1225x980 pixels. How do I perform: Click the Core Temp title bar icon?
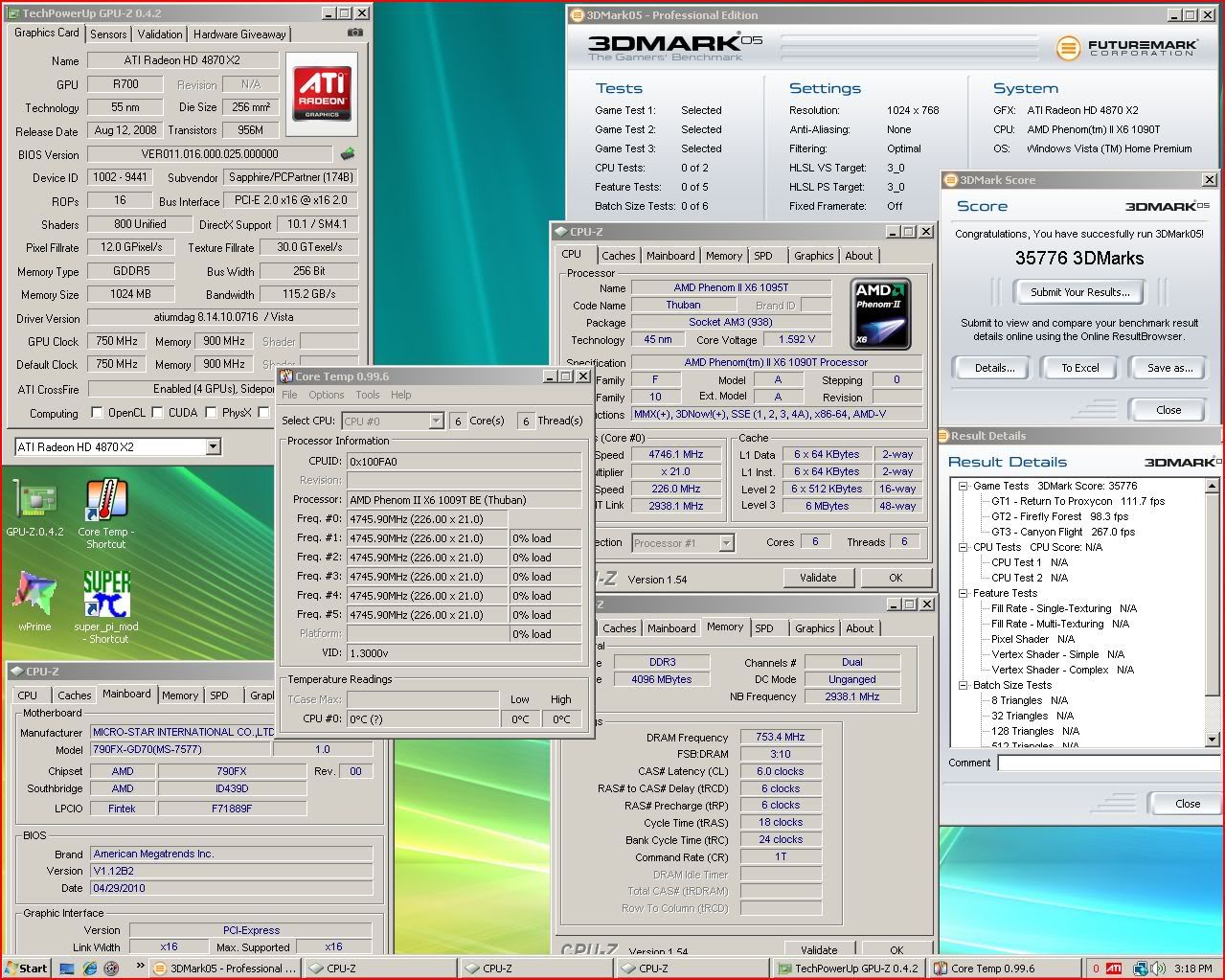(286, 376)
